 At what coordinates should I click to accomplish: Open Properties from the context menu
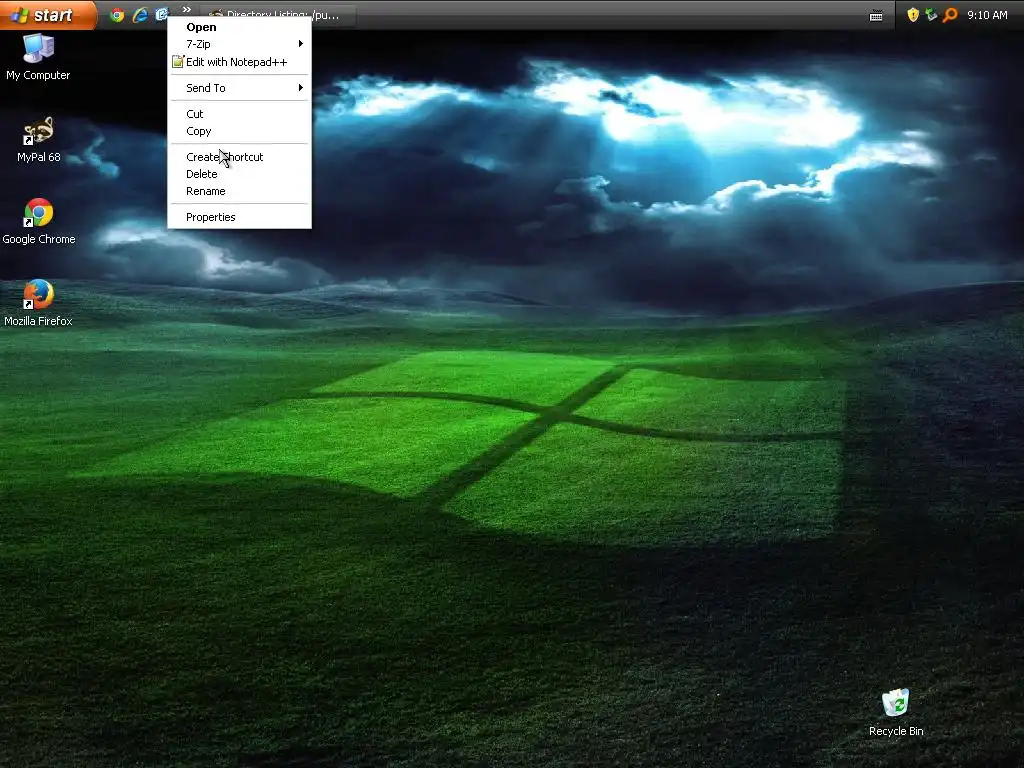(239, 217)
